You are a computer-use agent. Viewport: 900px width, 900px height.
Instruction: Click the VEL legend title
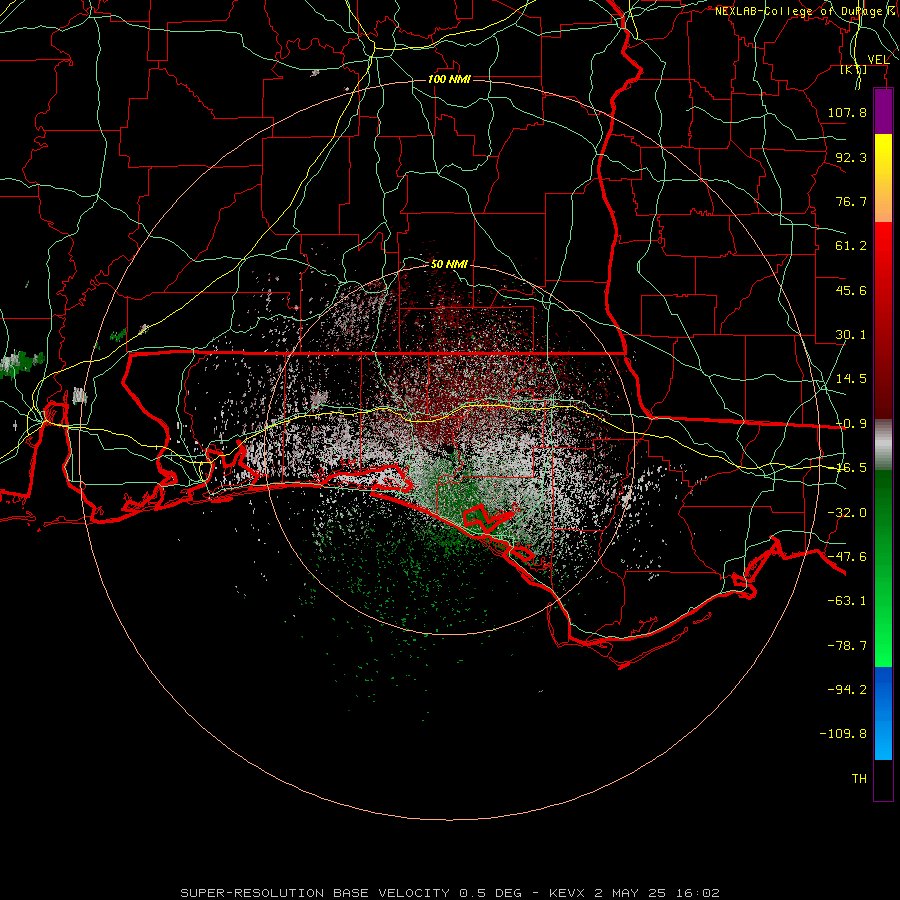pyautogui.click(x=878, y=59)
